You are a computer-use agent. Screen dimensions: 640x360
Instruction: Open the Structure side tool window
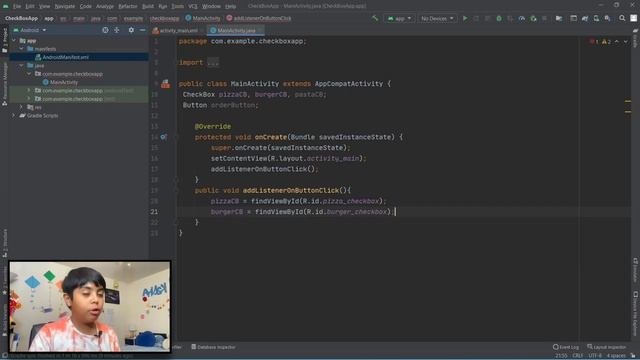point(5,243)
